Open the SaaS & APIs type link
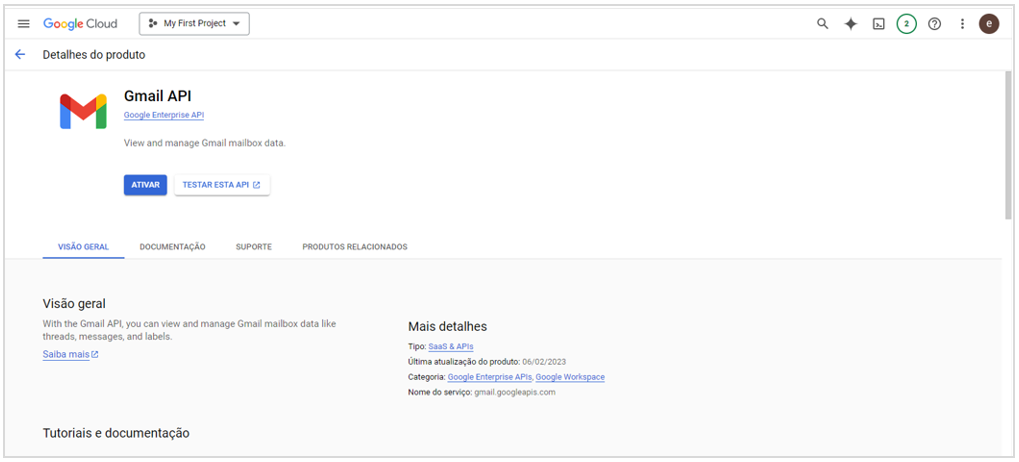 point(450,346)
